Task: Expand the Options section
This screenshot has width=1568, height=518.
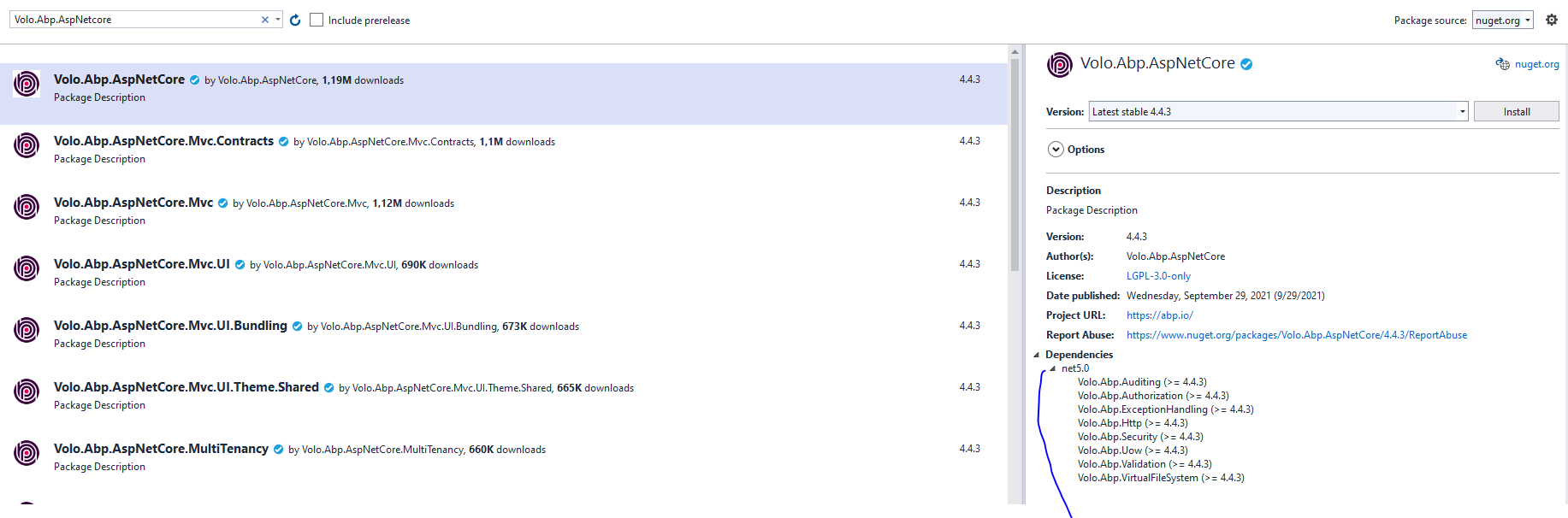Action: [x=1056, y=150]
